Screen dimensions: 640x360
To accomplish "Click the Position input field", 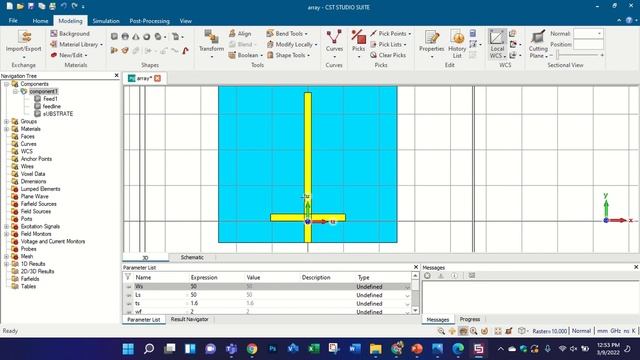I will [588, 44].
